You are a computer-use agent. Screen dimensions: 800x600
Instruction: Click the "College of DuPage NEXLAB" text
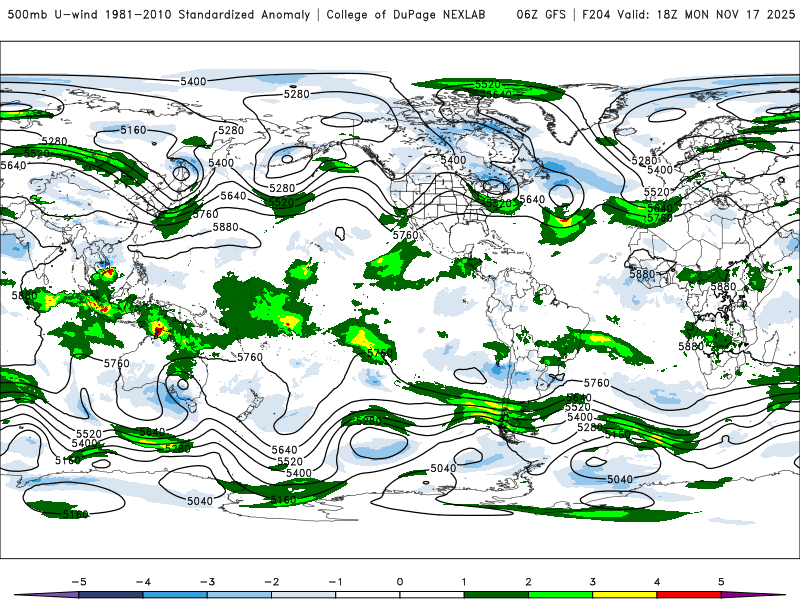pos(406,14)
